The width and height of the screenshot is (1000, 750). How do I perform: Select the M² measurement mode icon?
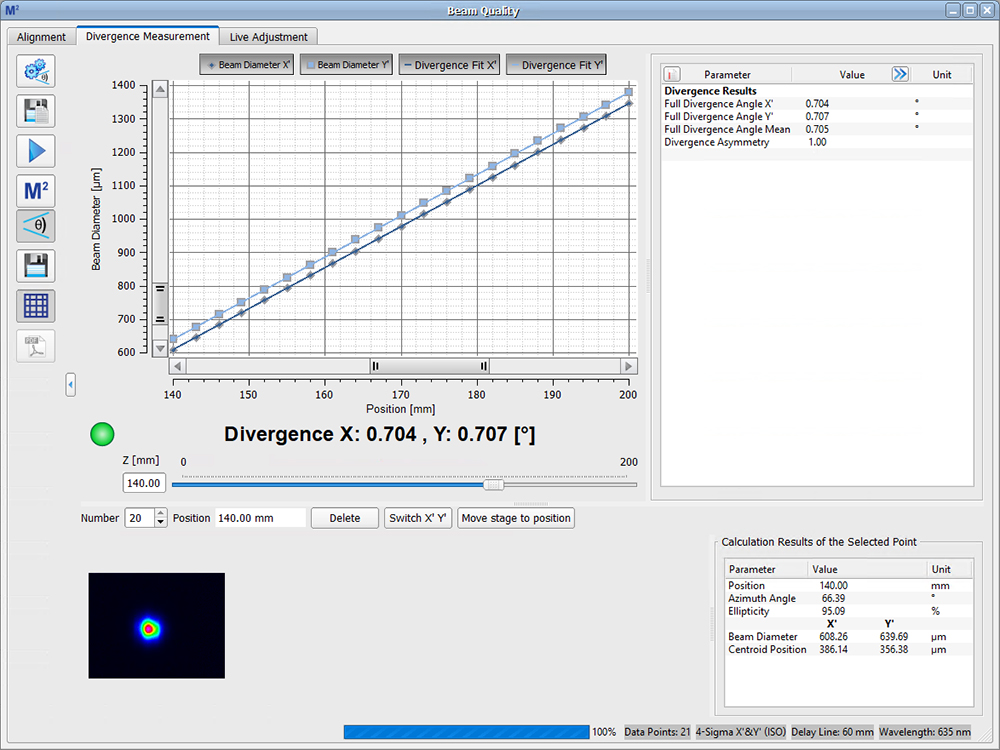(x=36, y=191)
